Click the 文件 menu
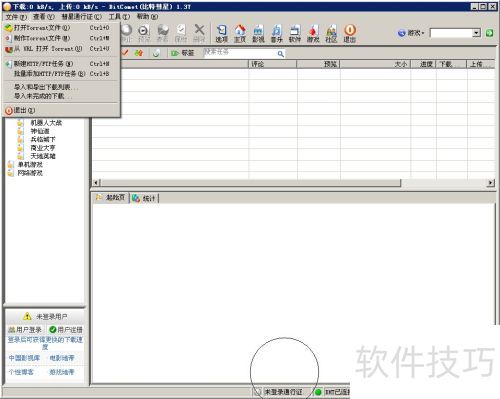This screenshot has width=500, height=399. pos(16,17)
